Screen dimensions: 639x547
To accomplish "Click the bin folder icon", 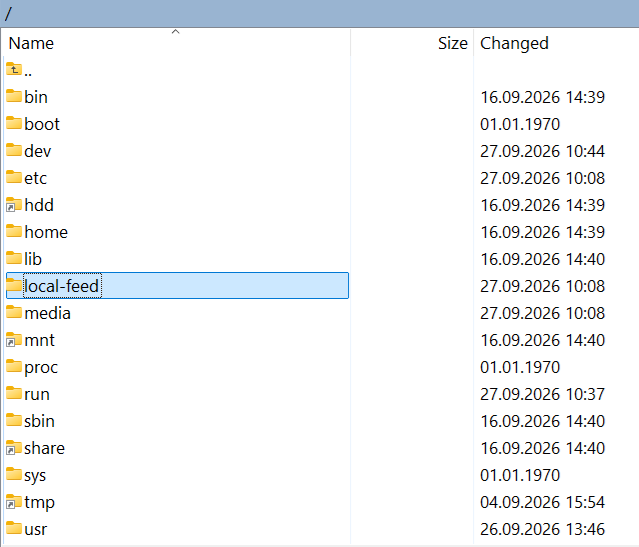I will tap(14, 96).
